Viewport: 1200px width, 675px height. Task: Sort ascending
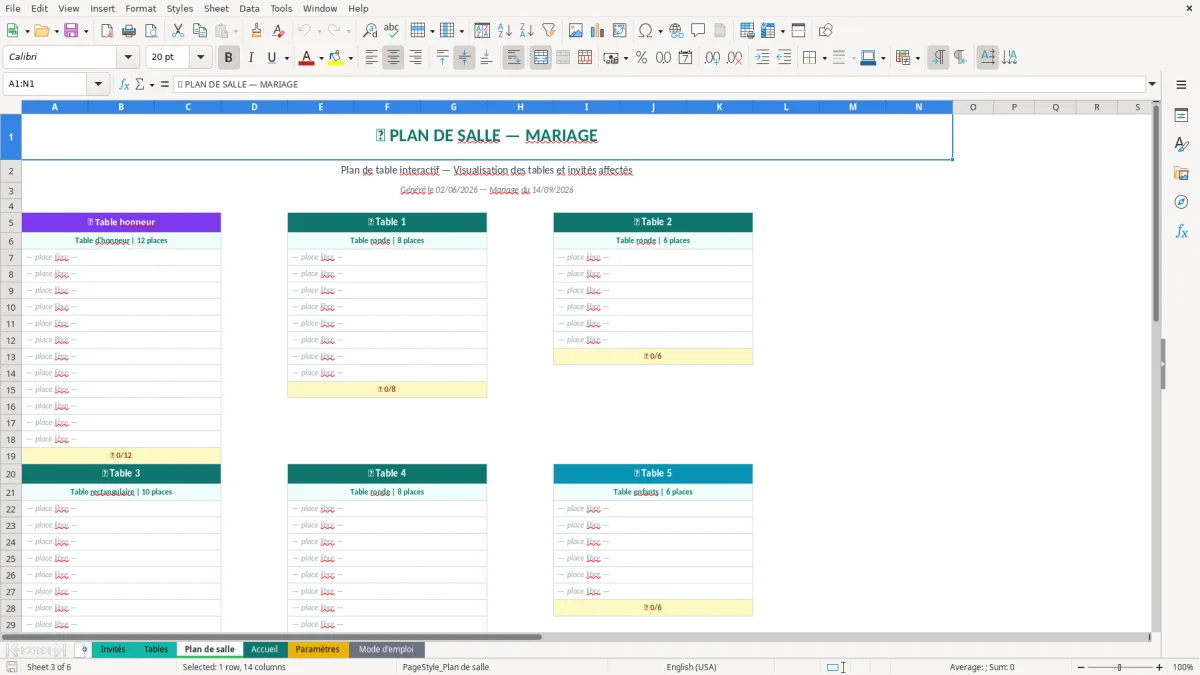(505, 31)
